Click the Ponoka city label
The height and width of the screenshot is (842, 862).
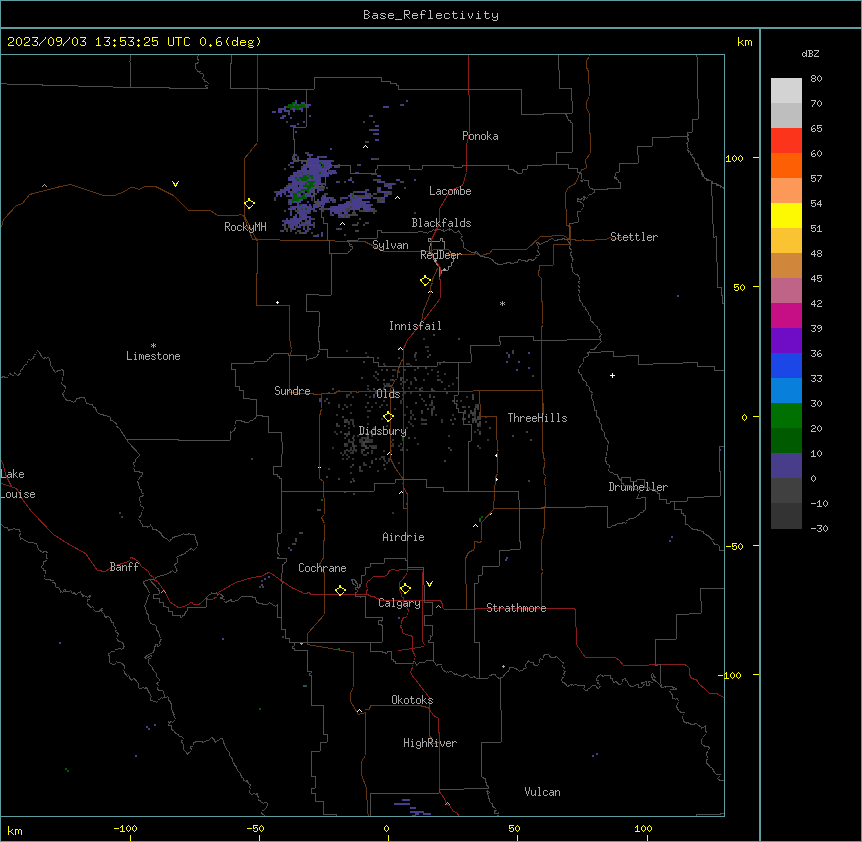point(480,136)
